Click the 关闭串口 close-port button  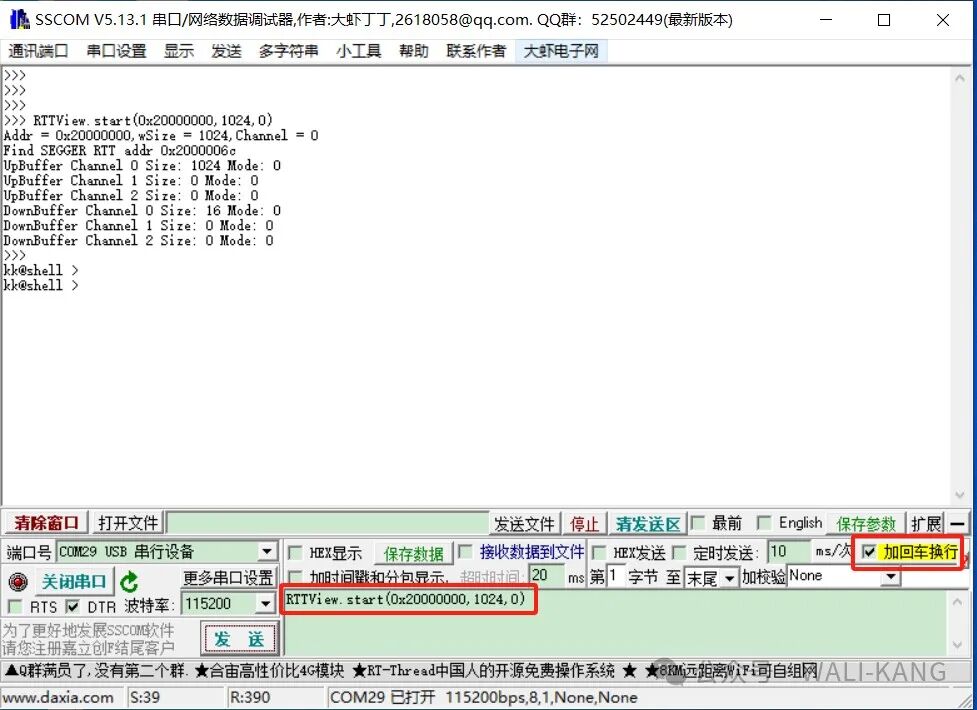pyautogui.click(x=75, y=581)
